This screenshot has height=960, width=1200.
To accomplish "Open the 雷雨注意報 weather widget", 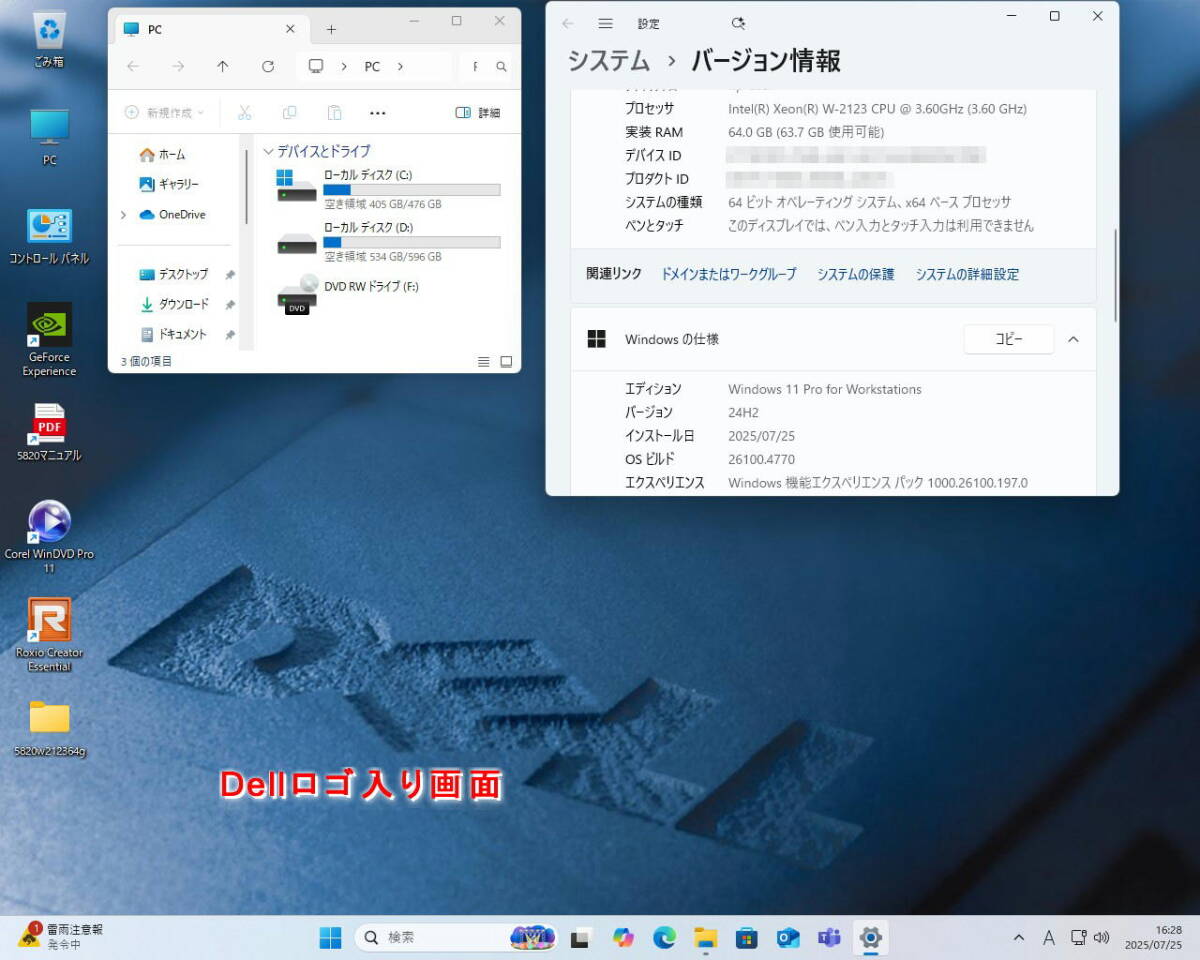I will point(62,936).
